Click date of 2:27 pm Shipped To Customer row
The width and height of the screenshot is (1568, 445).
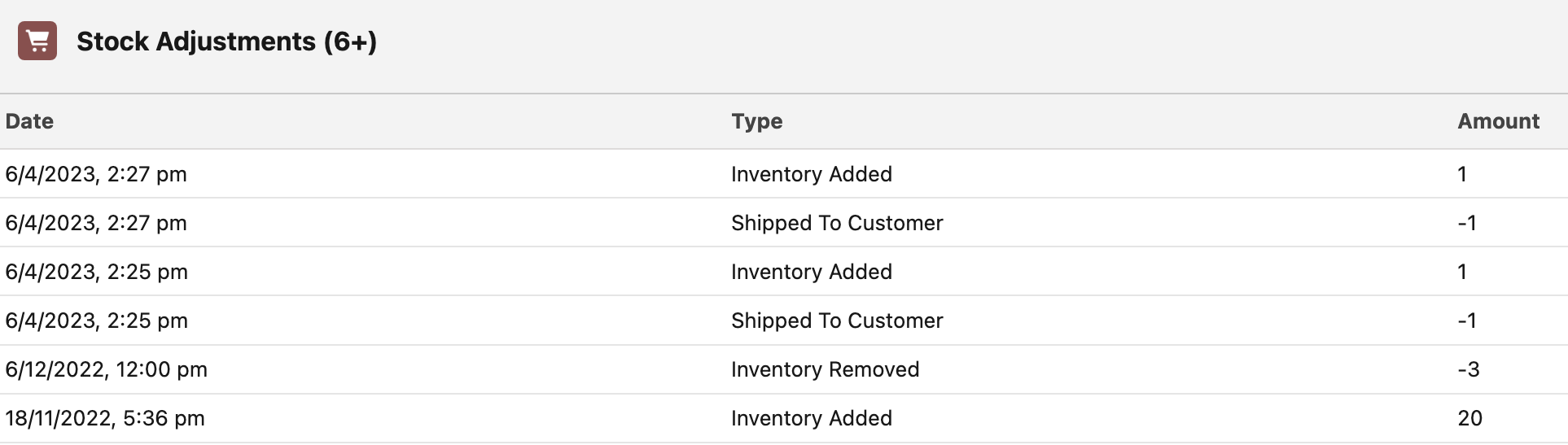coord(96,223)
